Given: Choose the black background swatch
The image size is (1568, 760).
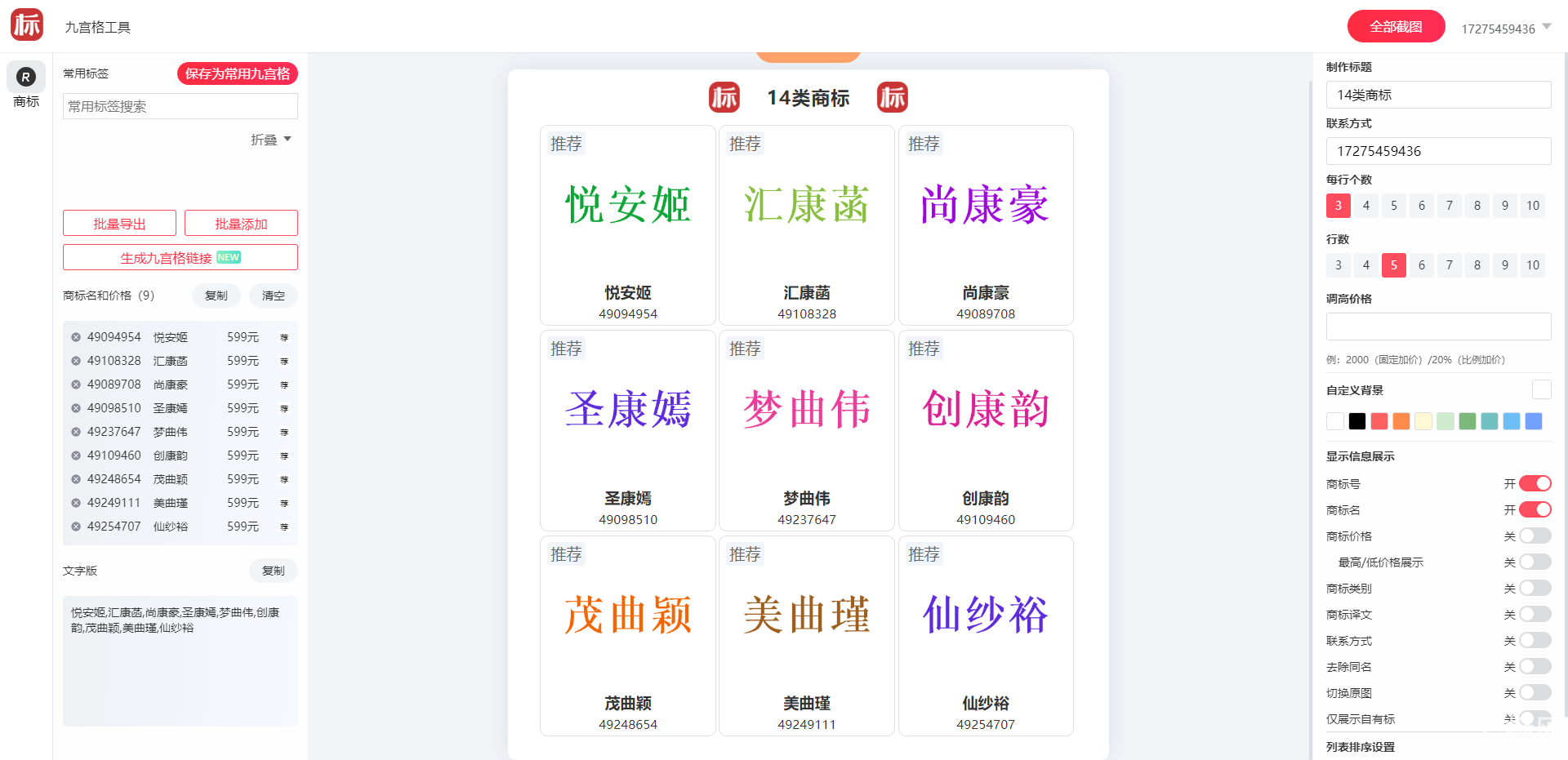Looking at the screenshot, I should 1357,421.
